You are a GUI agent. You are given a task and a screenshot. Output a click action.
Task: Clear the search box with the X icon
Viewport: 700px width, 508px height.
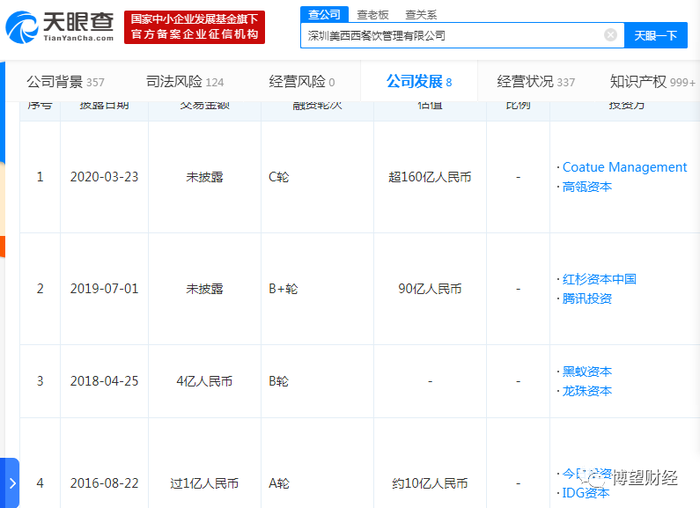point(610,35)
